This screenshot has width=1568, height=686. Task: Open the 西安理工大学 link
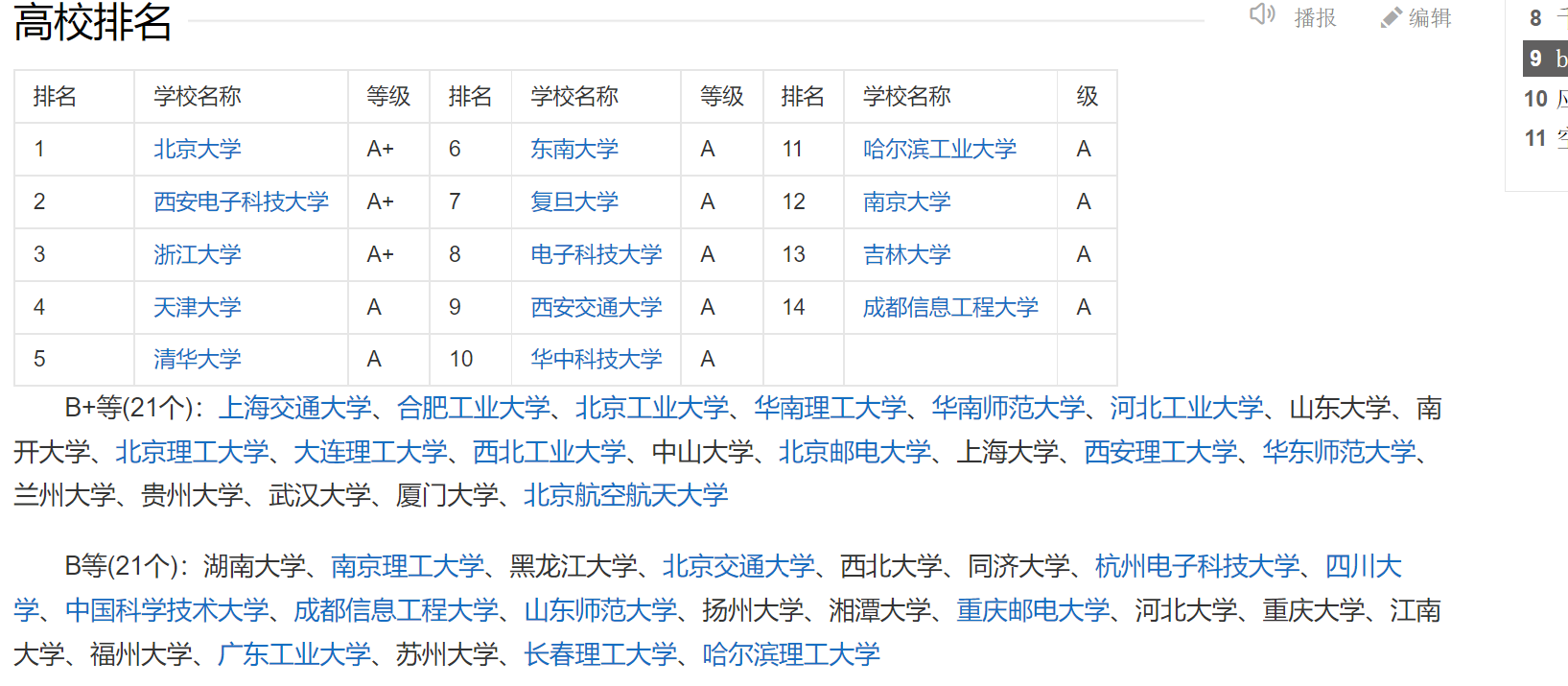tap(1161, 452)
